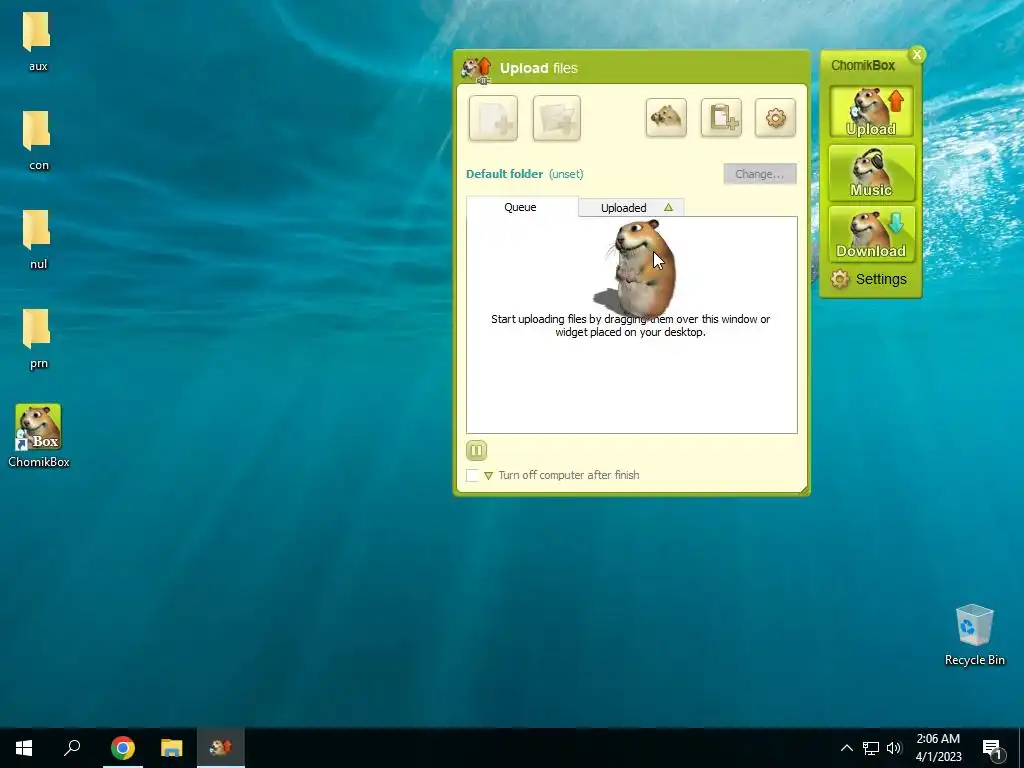
Task: Click the ChomikBox taskbar button
Action: click(x=221, y=748)
